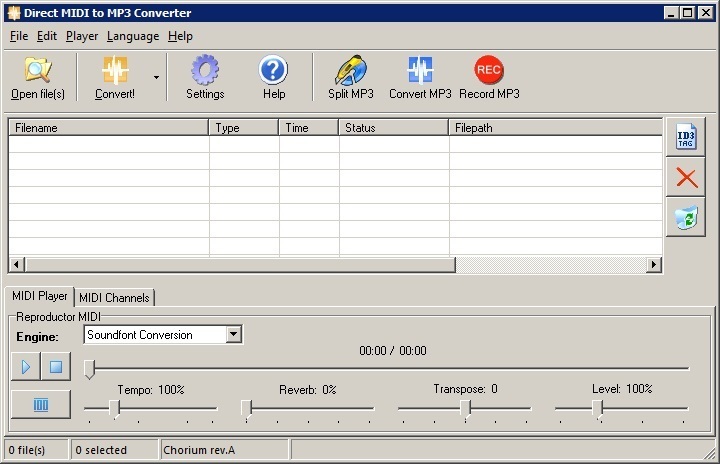Viewport: 720px width, 464px height.
Task: Open the Convert MP3 tool
Action: 420,72
